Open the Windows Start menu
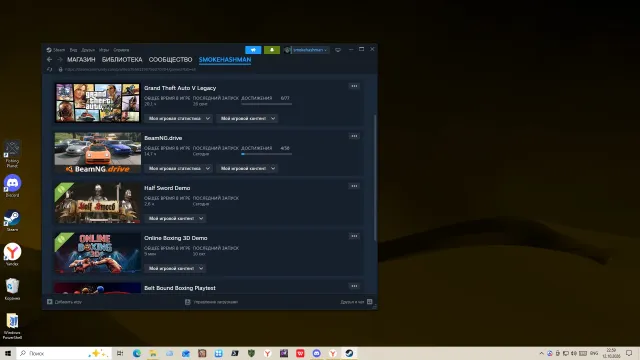Screen dimensions: 640x360 pyautogui.click(x=8, y=353)
